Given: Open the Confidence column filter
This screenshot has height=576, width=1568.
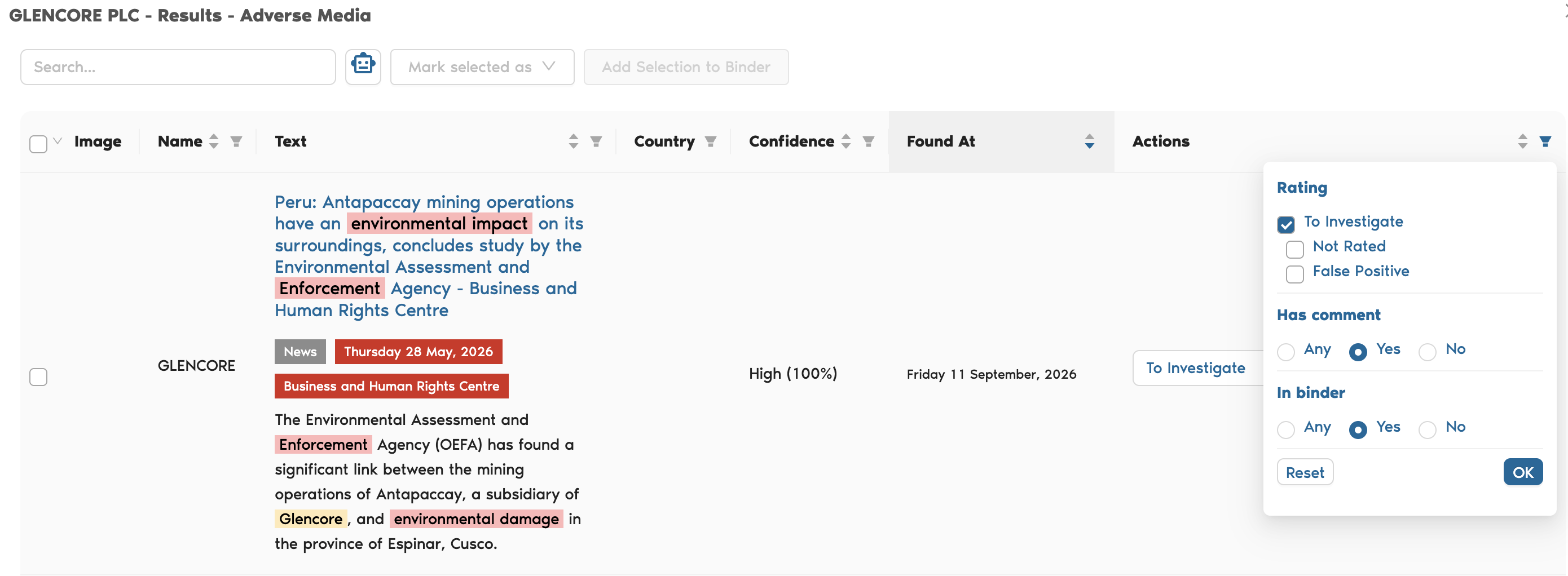Looking at the screenshot, I should (x=869, y=141).
